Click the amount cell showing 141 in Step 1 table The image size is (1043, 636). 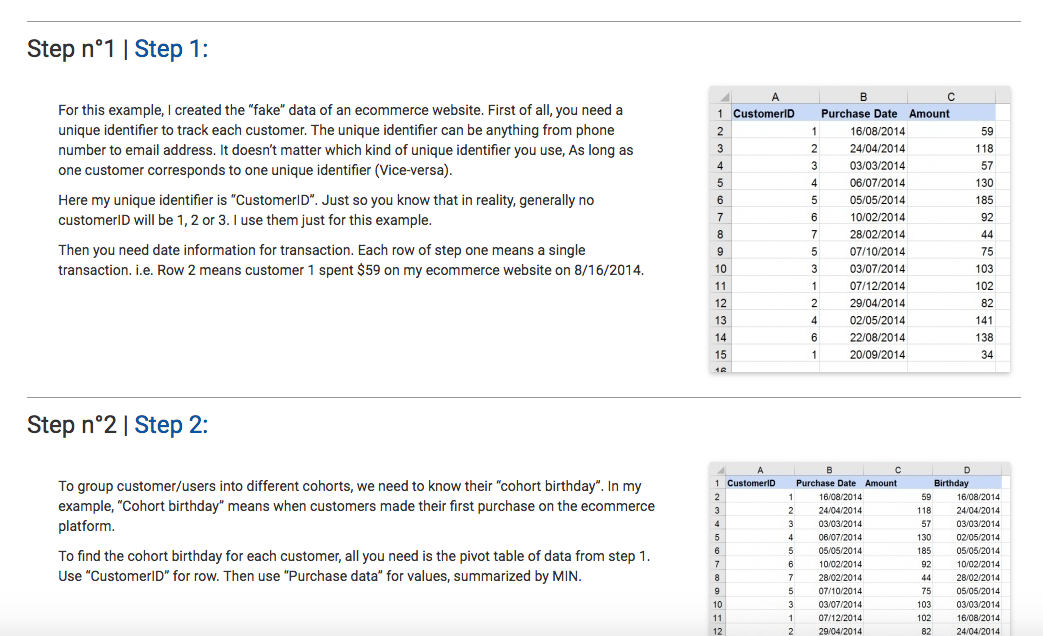click(951, 321)
